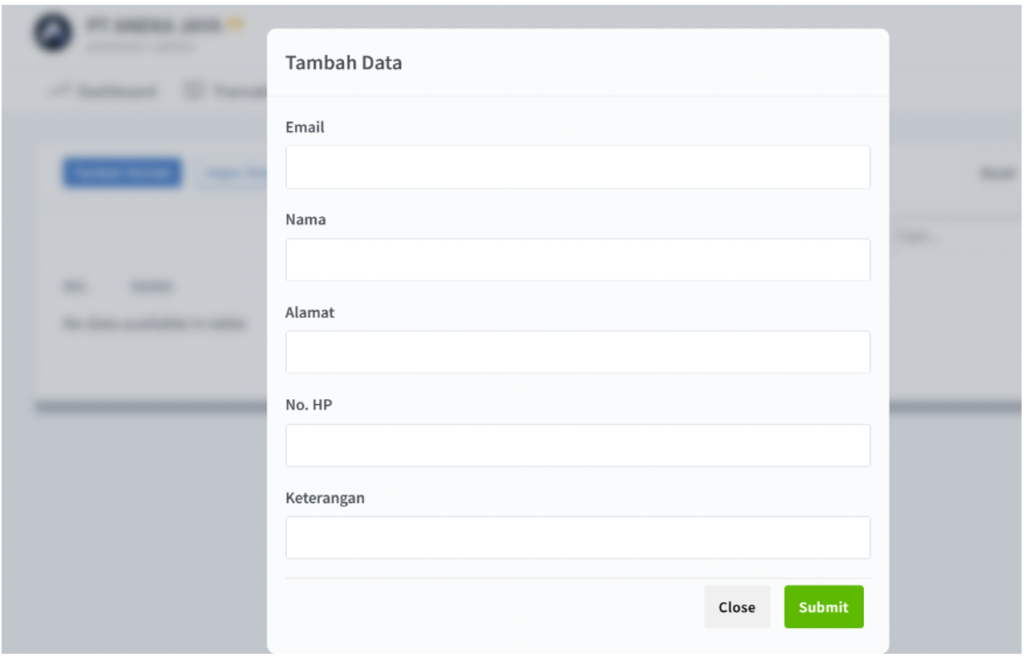
Task: Click the Dashboard menu chart icon
Action: [61, 91]
